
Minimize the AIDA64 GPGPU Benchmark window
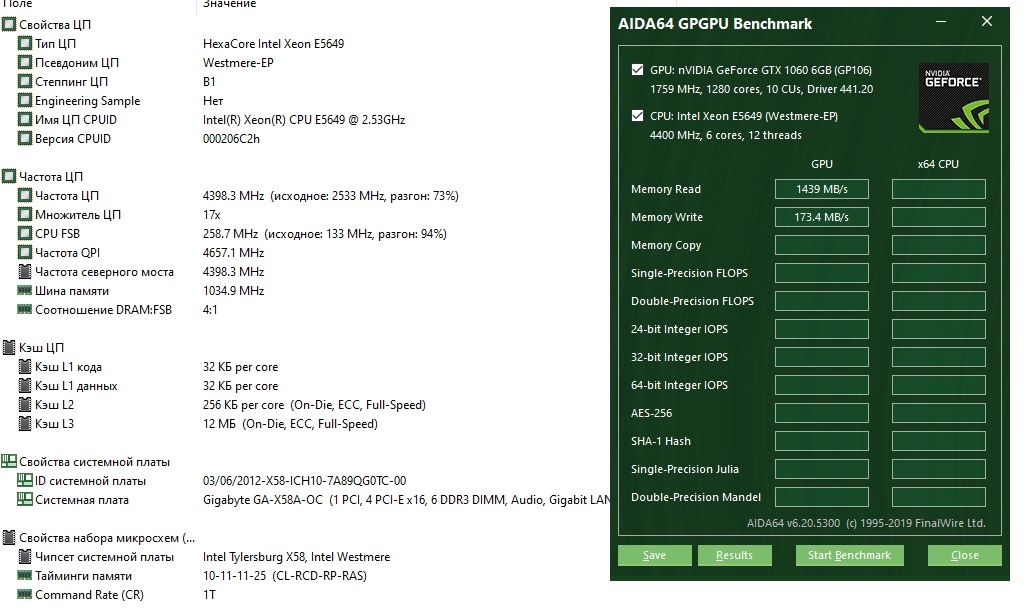tap(941, 22)
